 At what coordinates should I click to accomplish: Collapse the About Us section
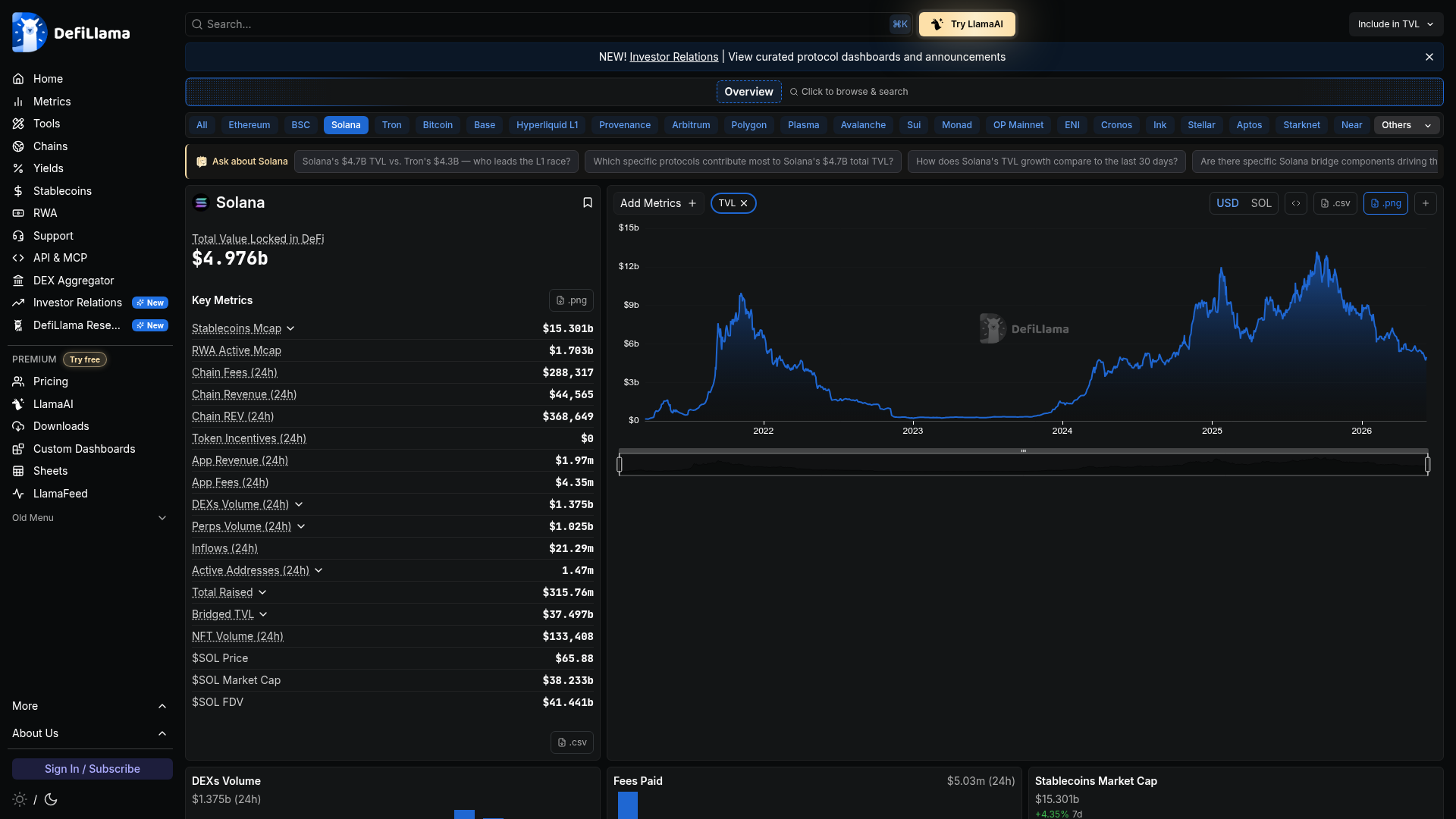click(89, 733)
